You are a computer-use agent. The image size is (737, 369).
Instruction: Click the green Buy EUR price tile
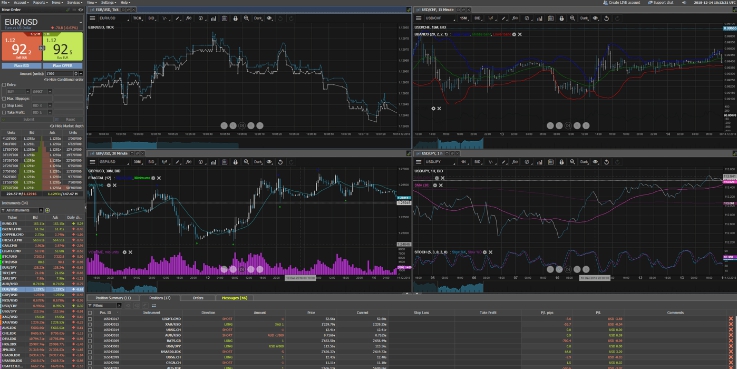63,47
